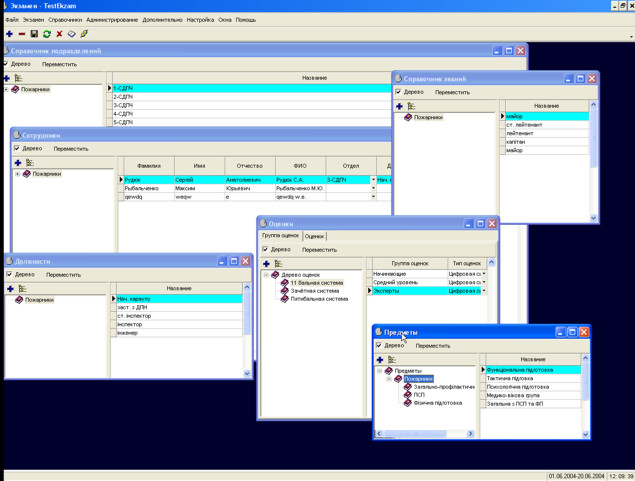This screenshot has width=635, height=481.
Task: Click the tree structure icon in Оценки window
Action: 278,264
